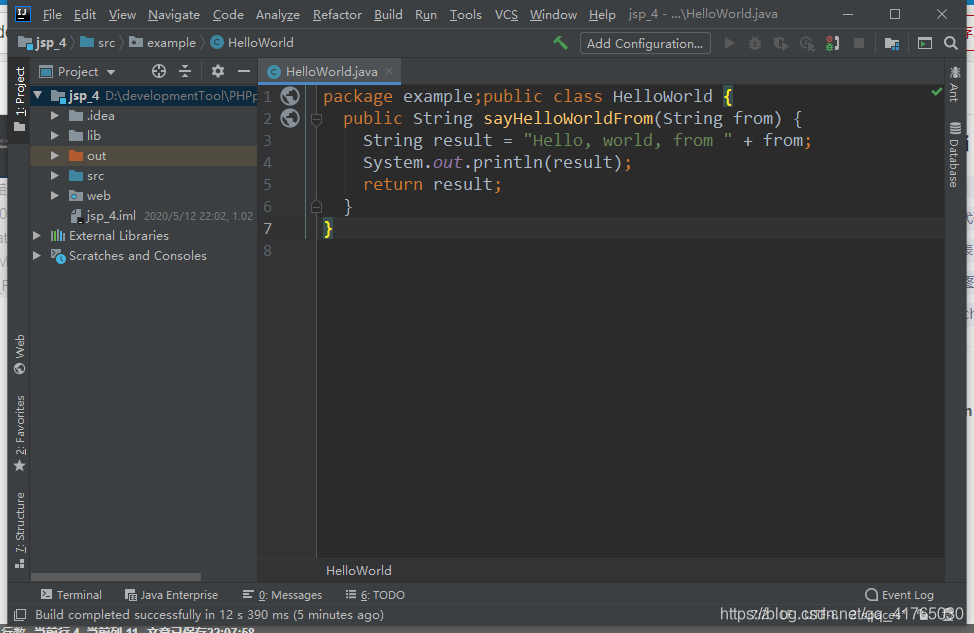This screenshot has width=974, height=633.
Task: Collapse the jsp_4 root project node
Action: [x=38, y=96]
